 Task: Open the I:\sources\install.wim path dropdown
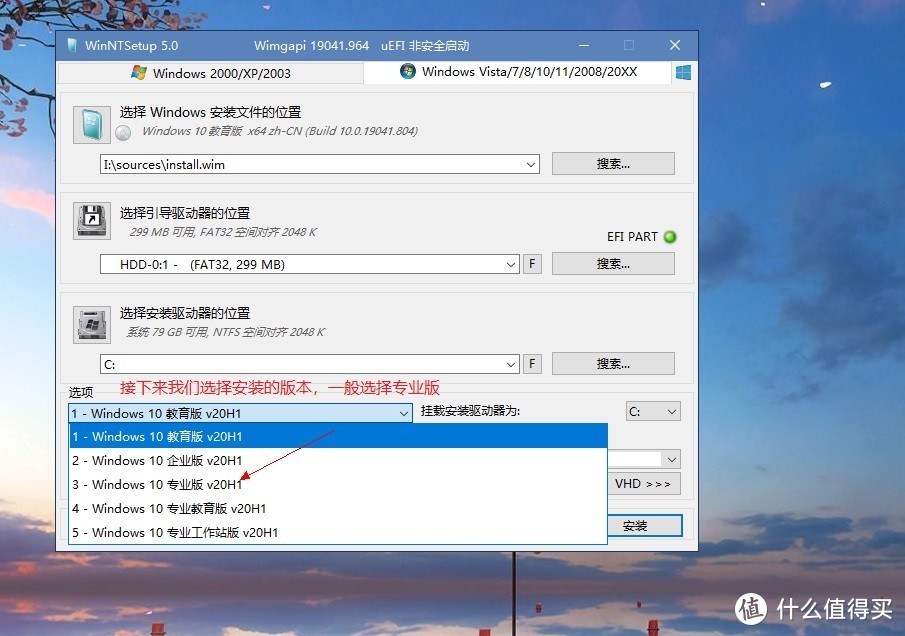[531, 163]
